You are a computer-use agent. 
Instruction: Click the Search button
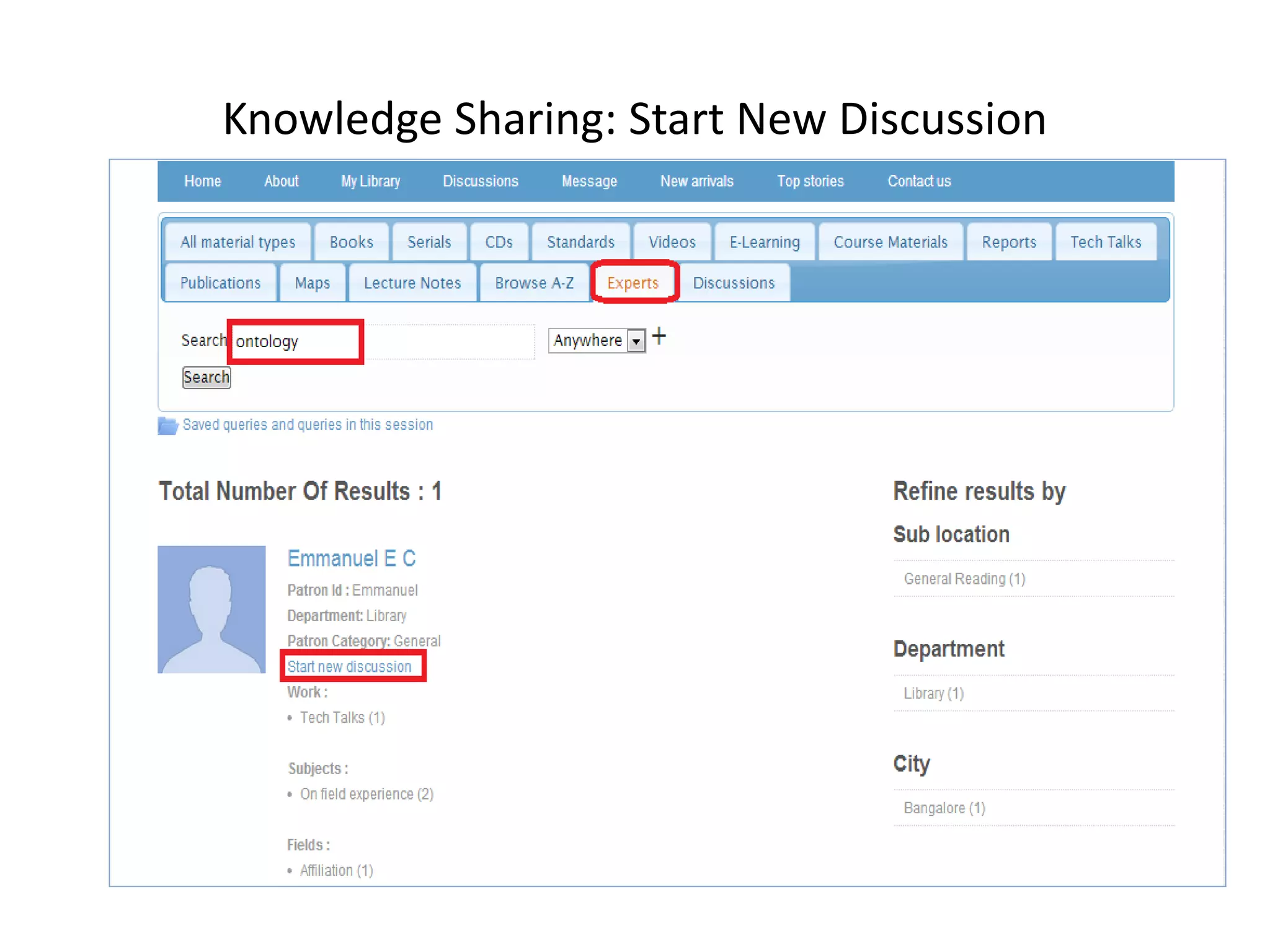206,377
